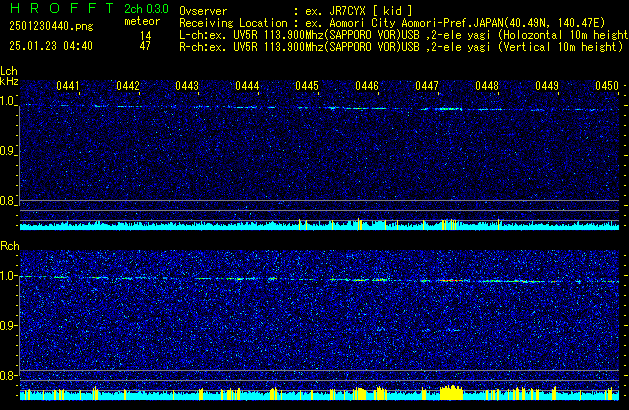Select the 0445 time marker

pos(307,86)
